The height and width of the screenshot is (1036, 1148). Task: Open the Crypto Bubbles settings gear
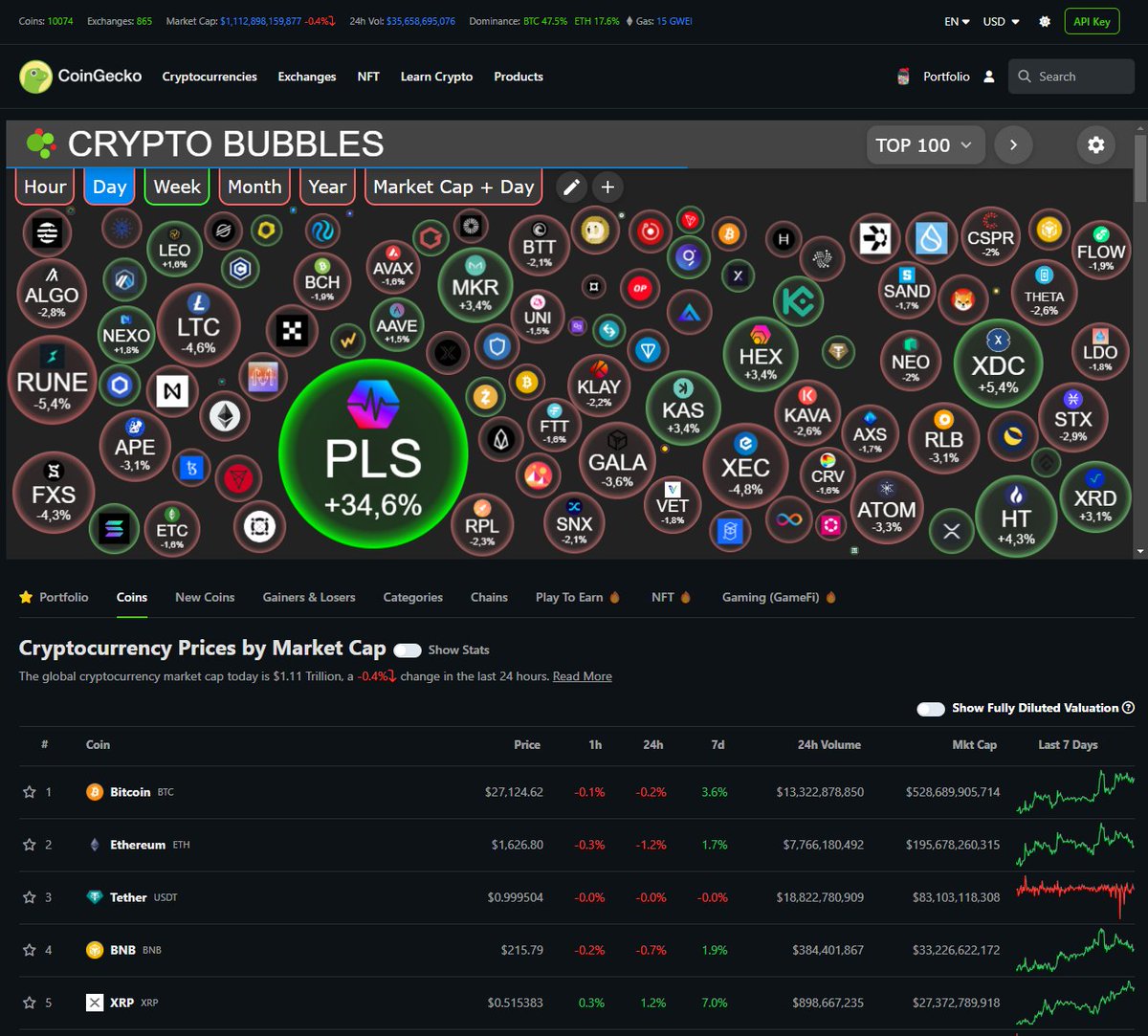point(1096,145)
